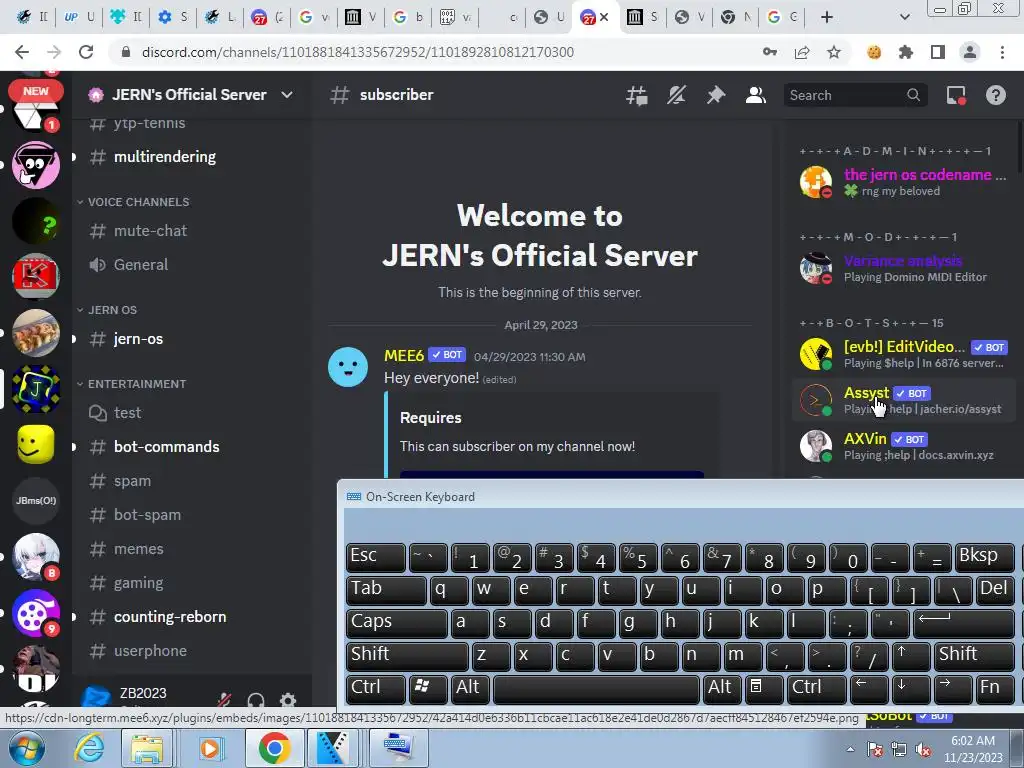Open the Assyst bot member entry
The width and height of the screenshot is (1024, 768).
(904, 400)
